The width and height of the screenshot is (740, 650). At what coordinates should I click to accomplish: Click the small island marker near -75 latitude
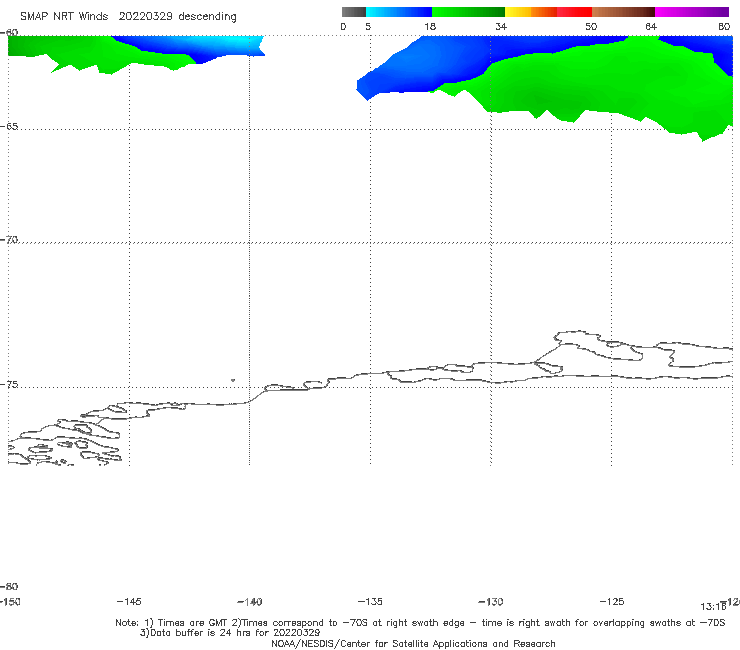point(233,380)
